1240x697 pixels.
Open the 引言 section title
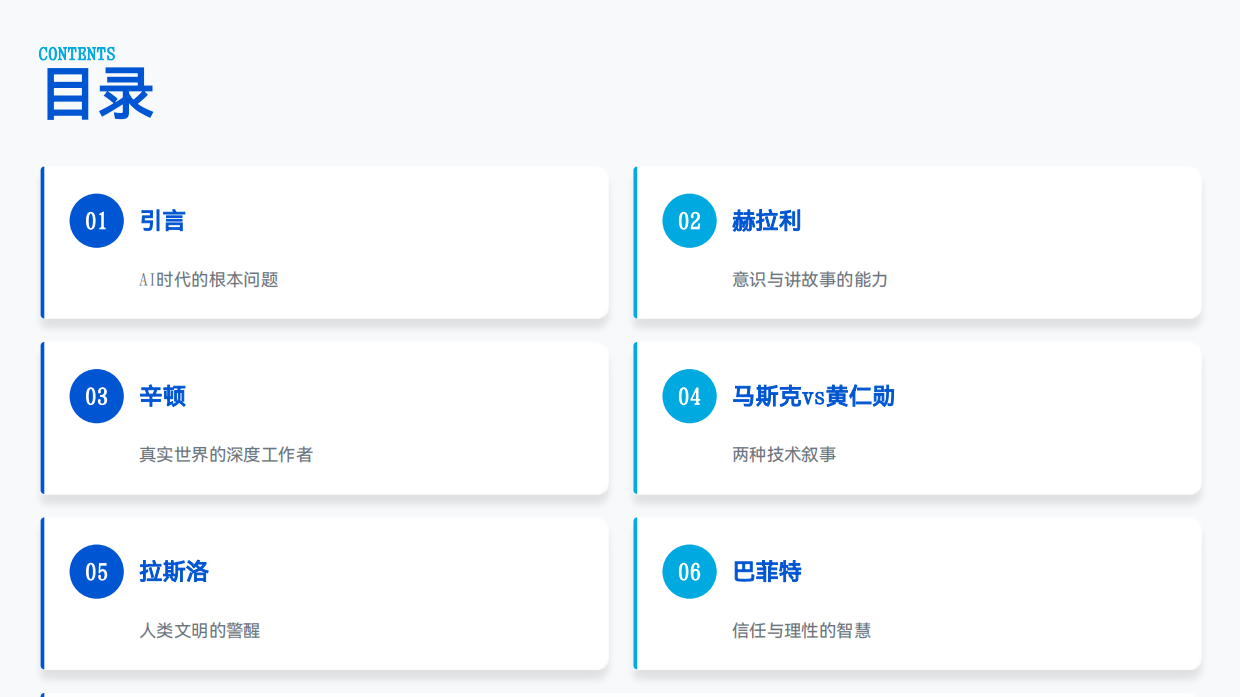pyautogui.click(x=160, y=220)
